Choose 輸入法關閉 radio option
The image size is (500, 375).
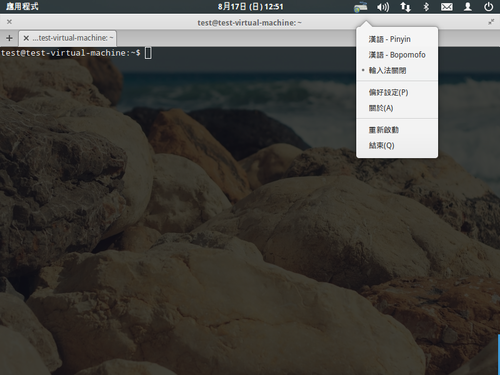[397, 70]
